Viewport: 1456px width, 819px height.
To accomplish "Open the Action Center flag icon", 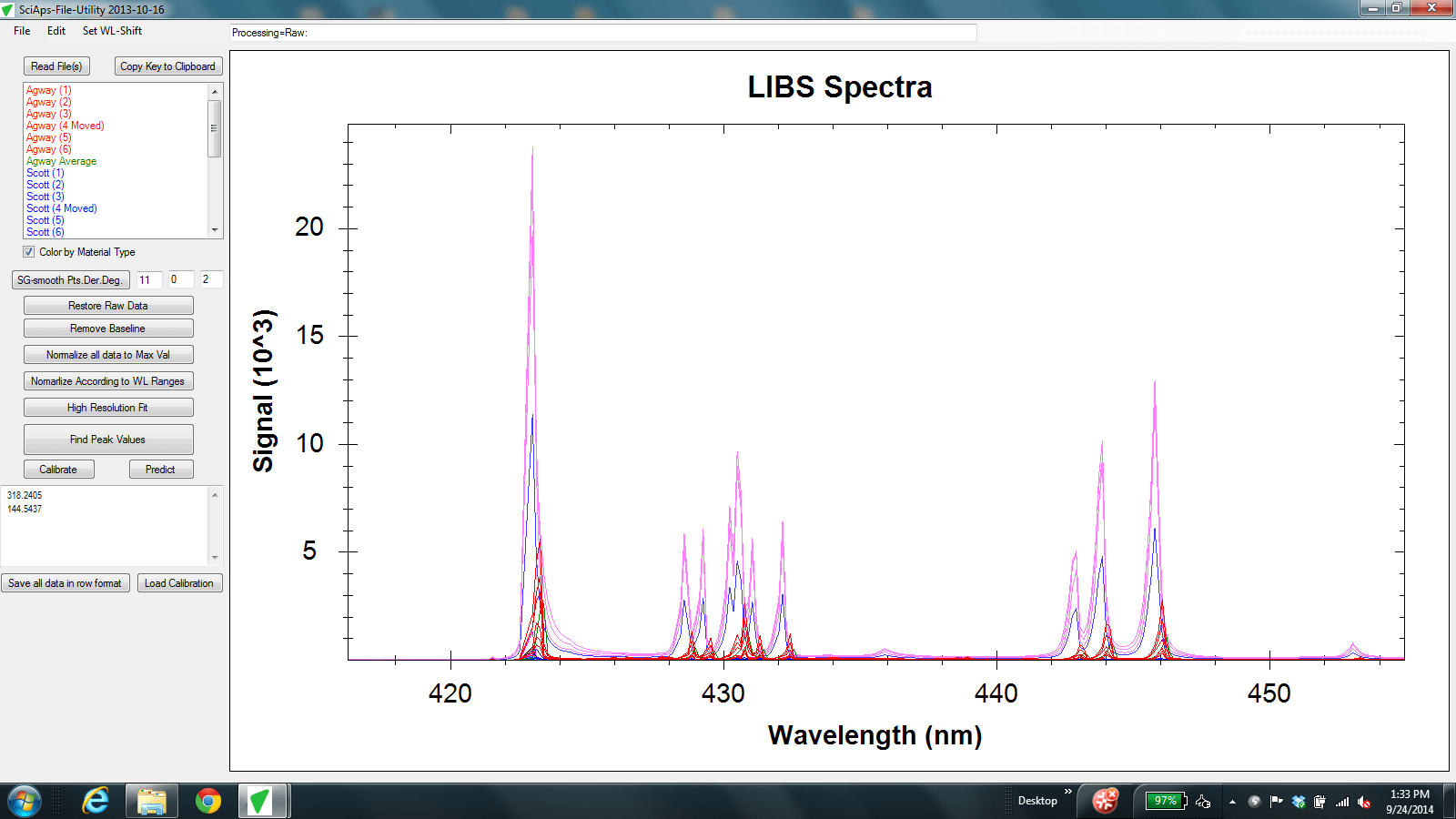I will [1276, 802].
